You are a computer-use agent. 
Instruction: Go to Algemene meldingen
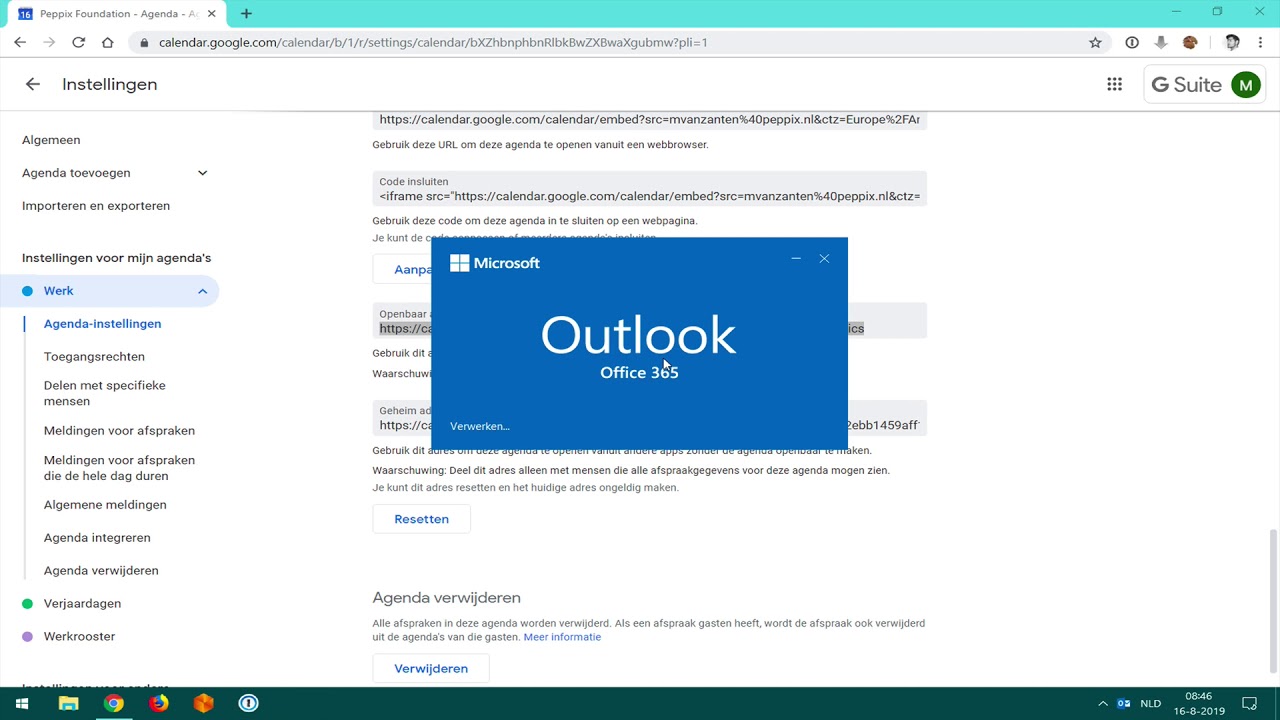(x=105, y=505)
